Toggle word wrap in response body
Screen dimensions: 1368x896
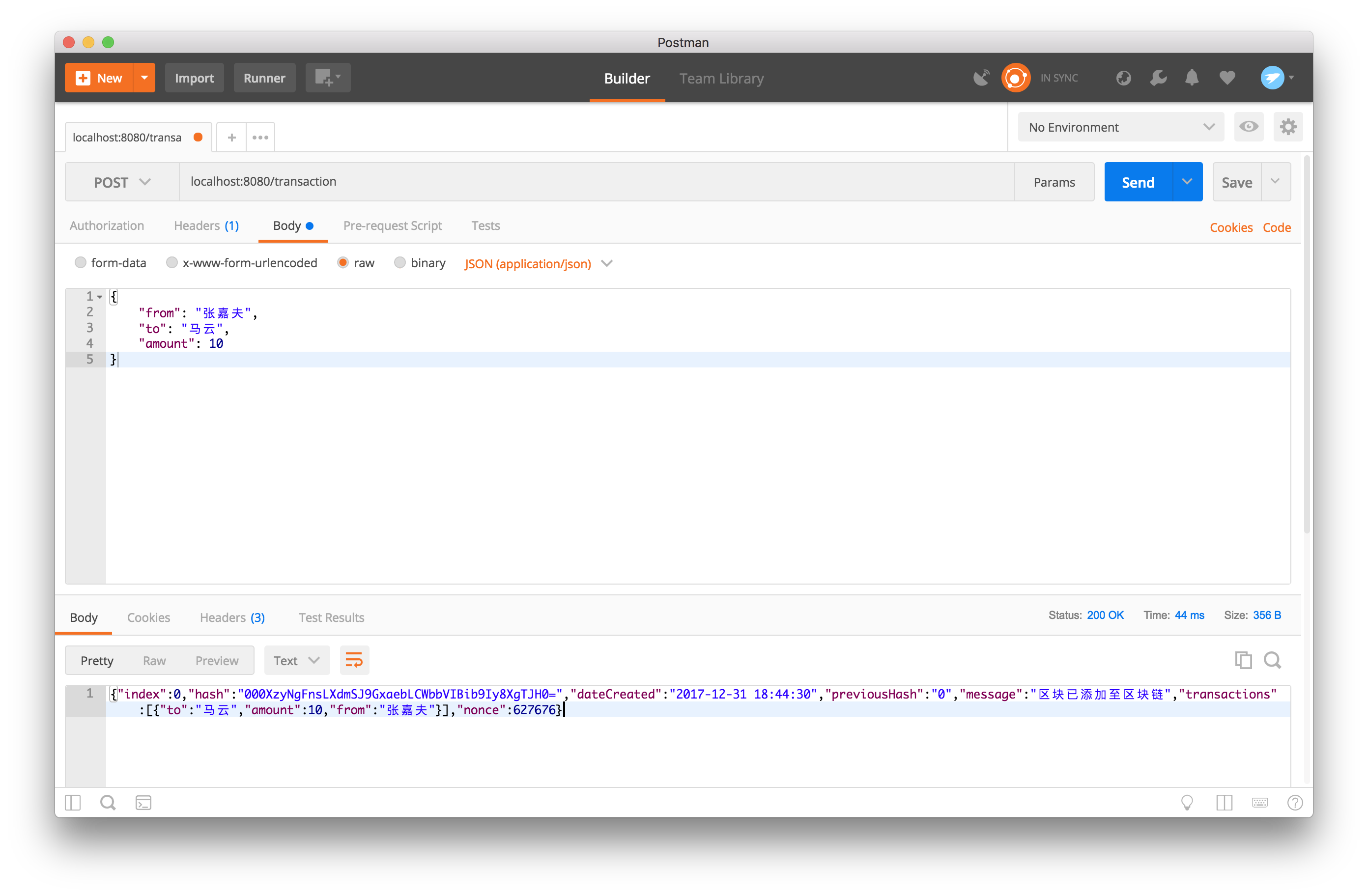tap(354, 660)
